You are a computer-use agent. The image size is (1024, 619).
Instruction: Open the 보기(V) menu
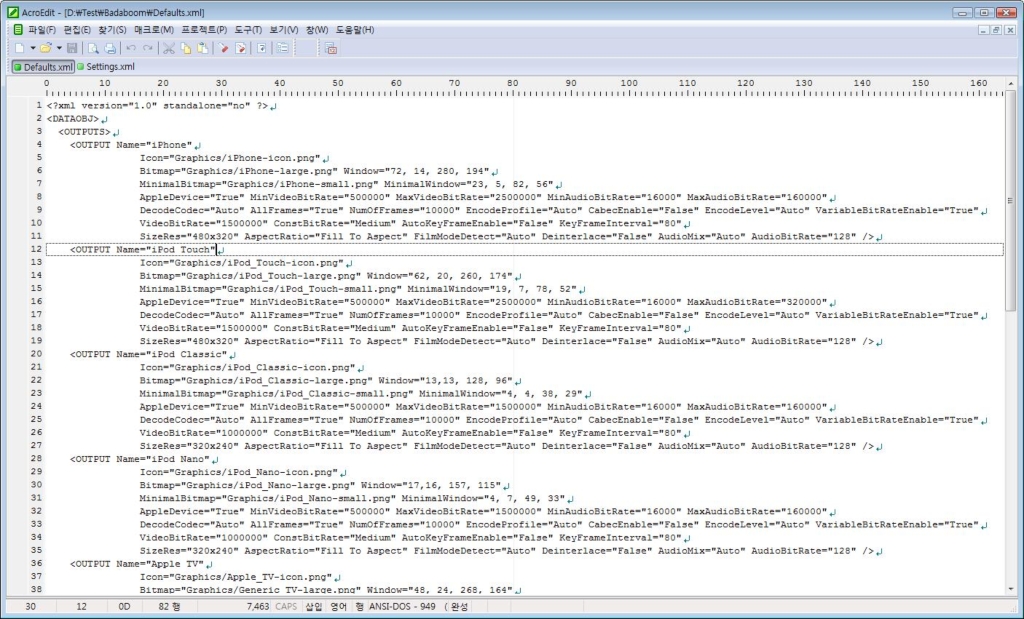tap(284, 30)
